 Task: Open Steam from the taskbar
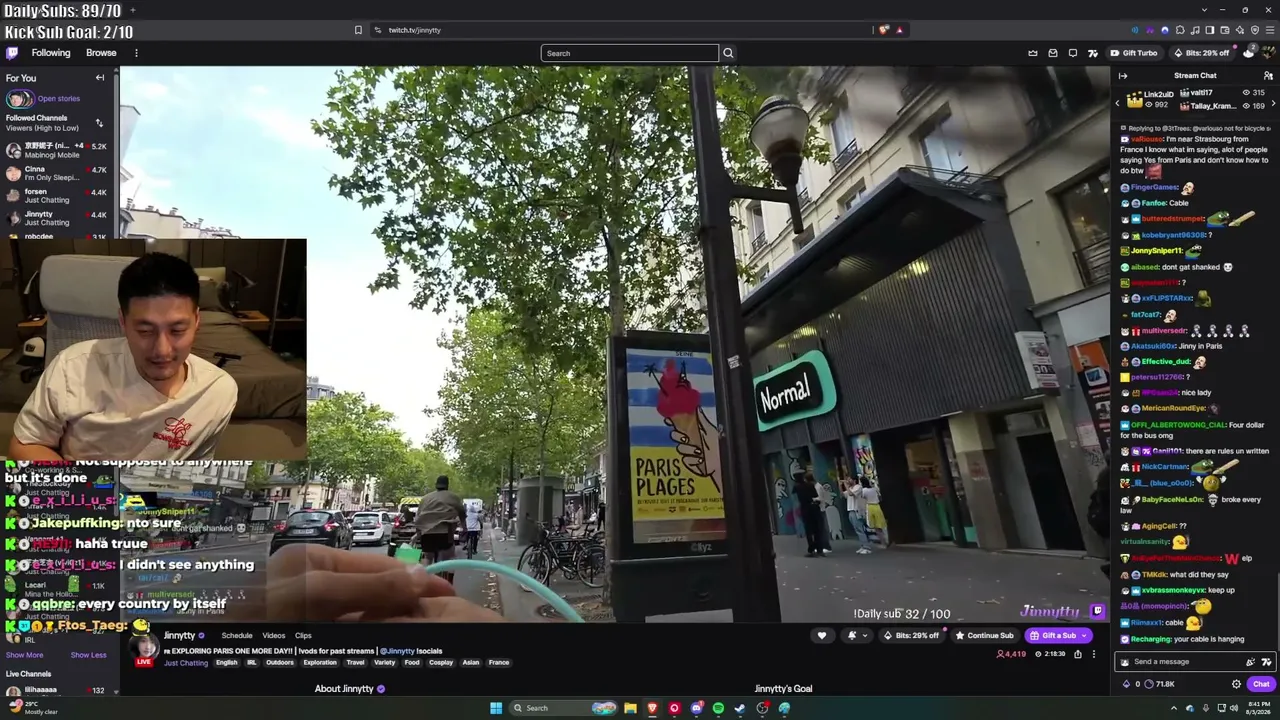pyautogui.click(x=740, y=708)
